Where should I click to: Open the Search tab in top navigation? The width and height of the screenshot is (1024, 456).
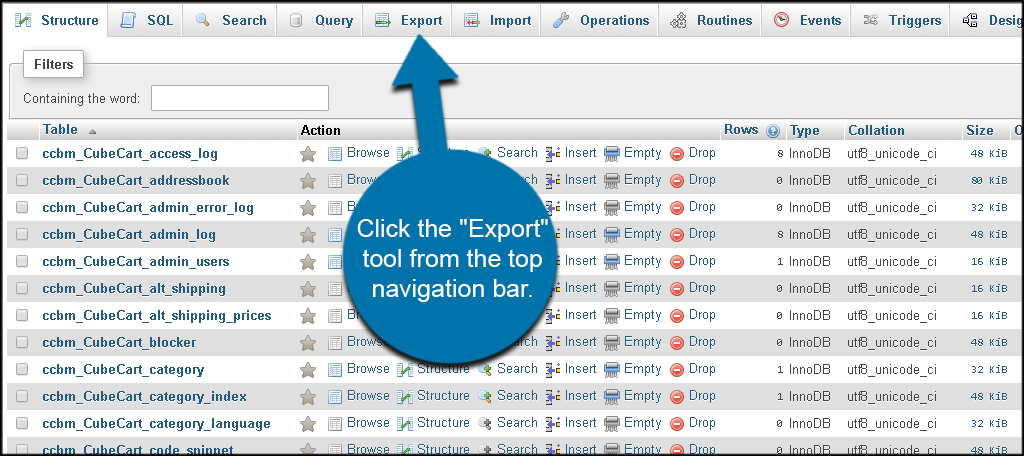[230, 20]
